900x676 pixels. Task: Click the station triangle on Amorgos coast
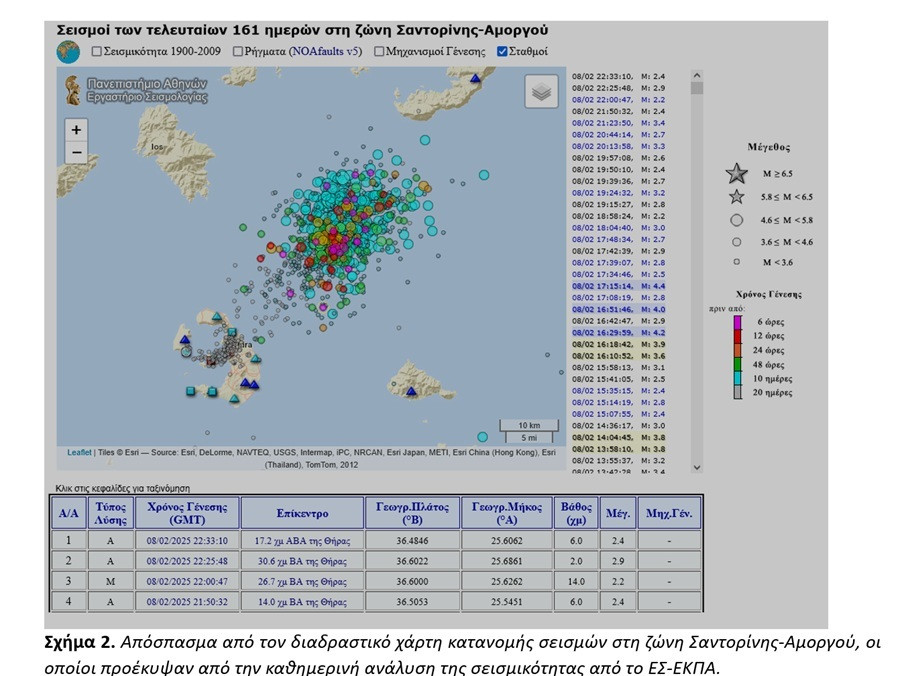(x=475, y=78)
